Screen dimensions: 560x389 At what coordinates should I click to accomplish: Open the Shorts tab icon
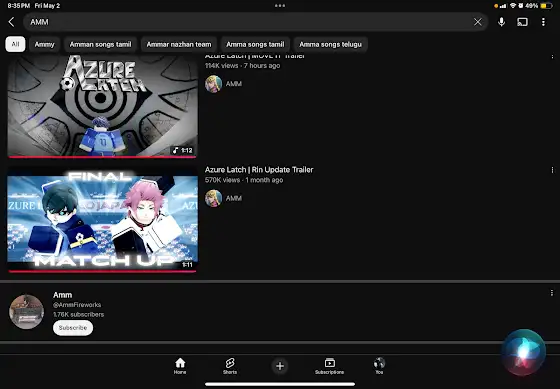[x=230, y=366]
